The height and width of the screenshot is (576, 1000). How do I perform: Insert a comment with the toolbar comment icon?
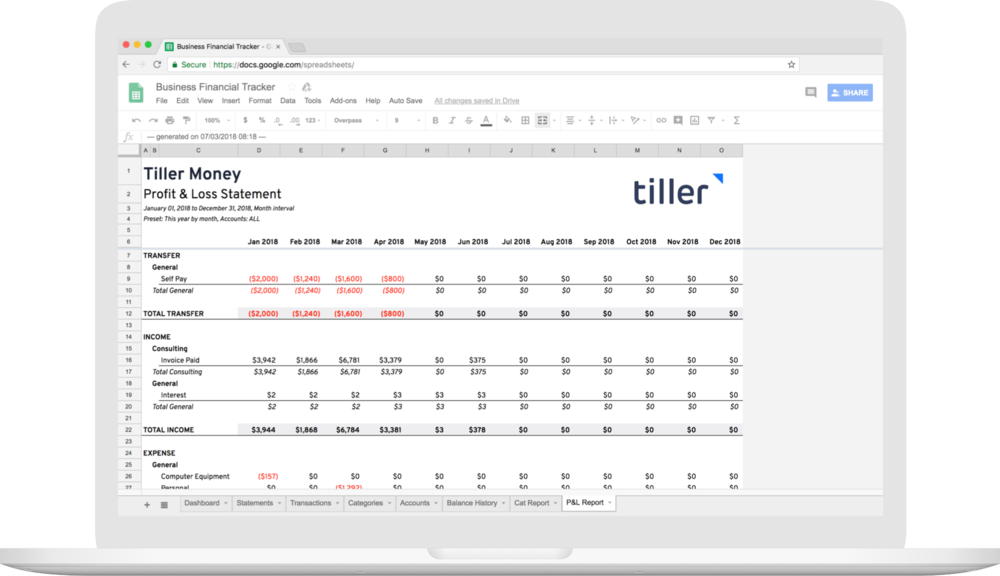pos(678,120)
